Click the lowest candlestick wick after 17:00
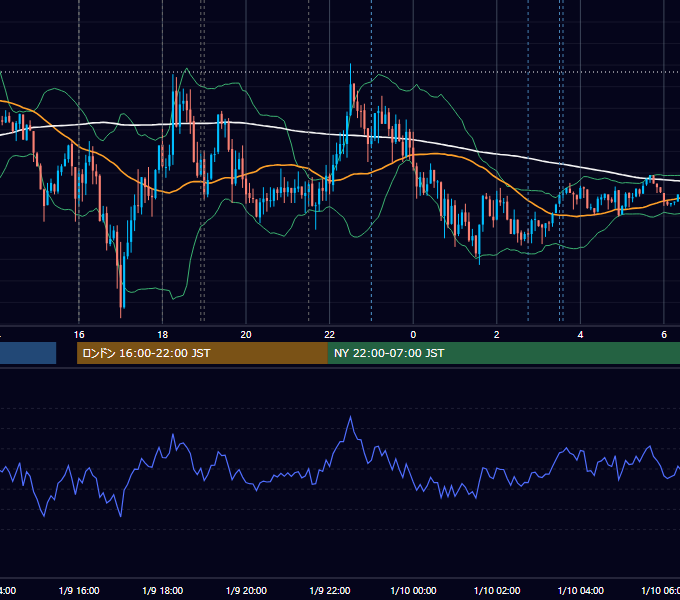This screenshot has height=600, width=680. (121, 314)
